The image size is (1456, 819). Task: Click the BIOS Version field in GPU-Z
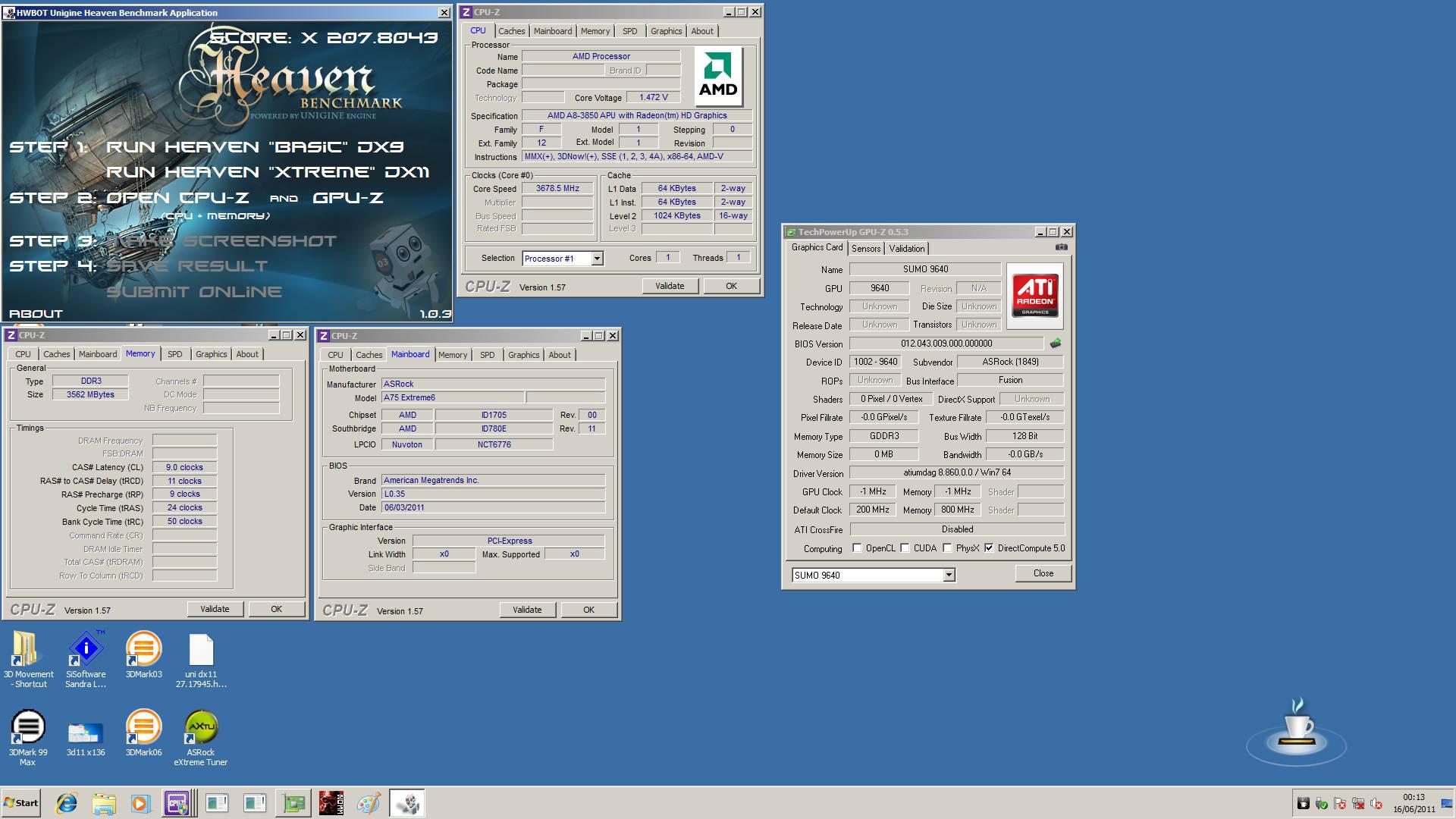(x=946, y=344)
